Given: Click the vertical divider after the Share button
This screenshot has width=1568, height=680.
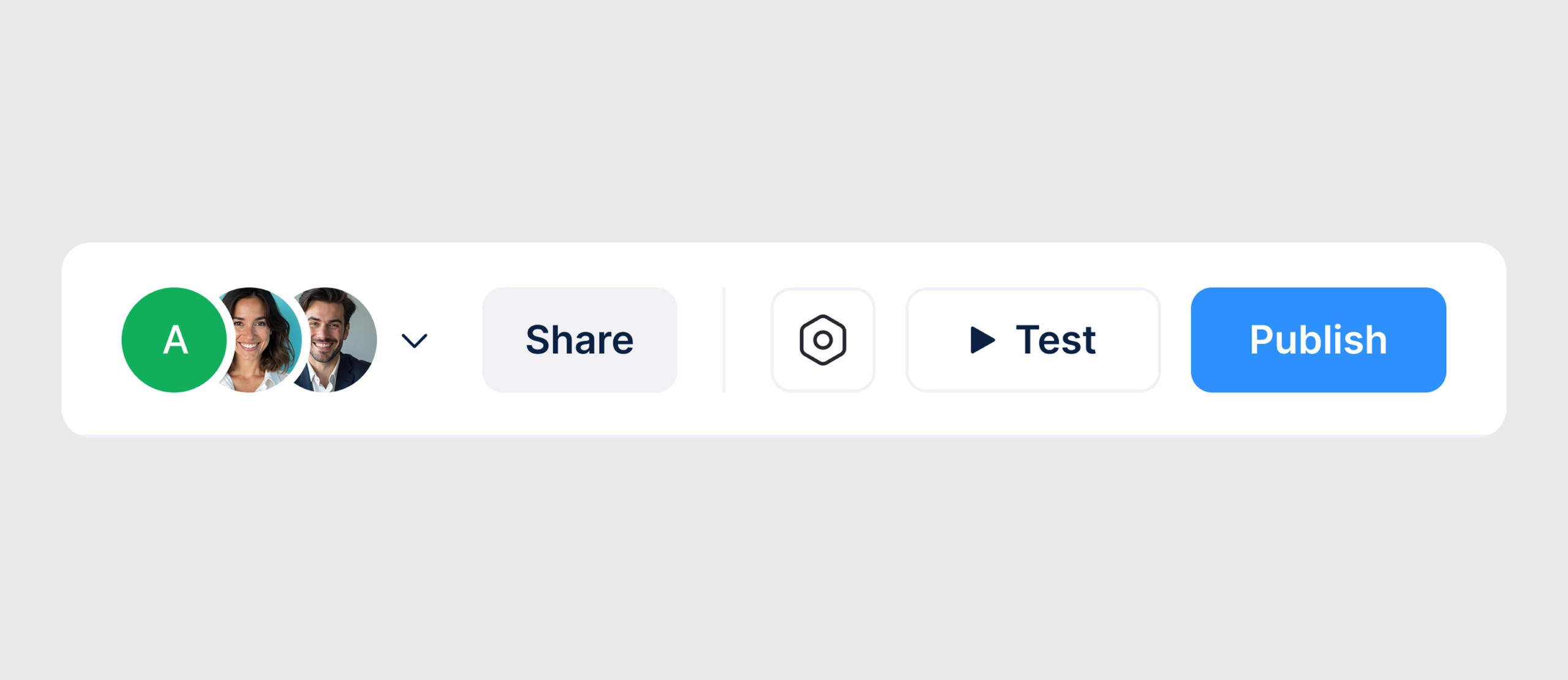Looking at the screenshot, I should [x=724, y=340].
